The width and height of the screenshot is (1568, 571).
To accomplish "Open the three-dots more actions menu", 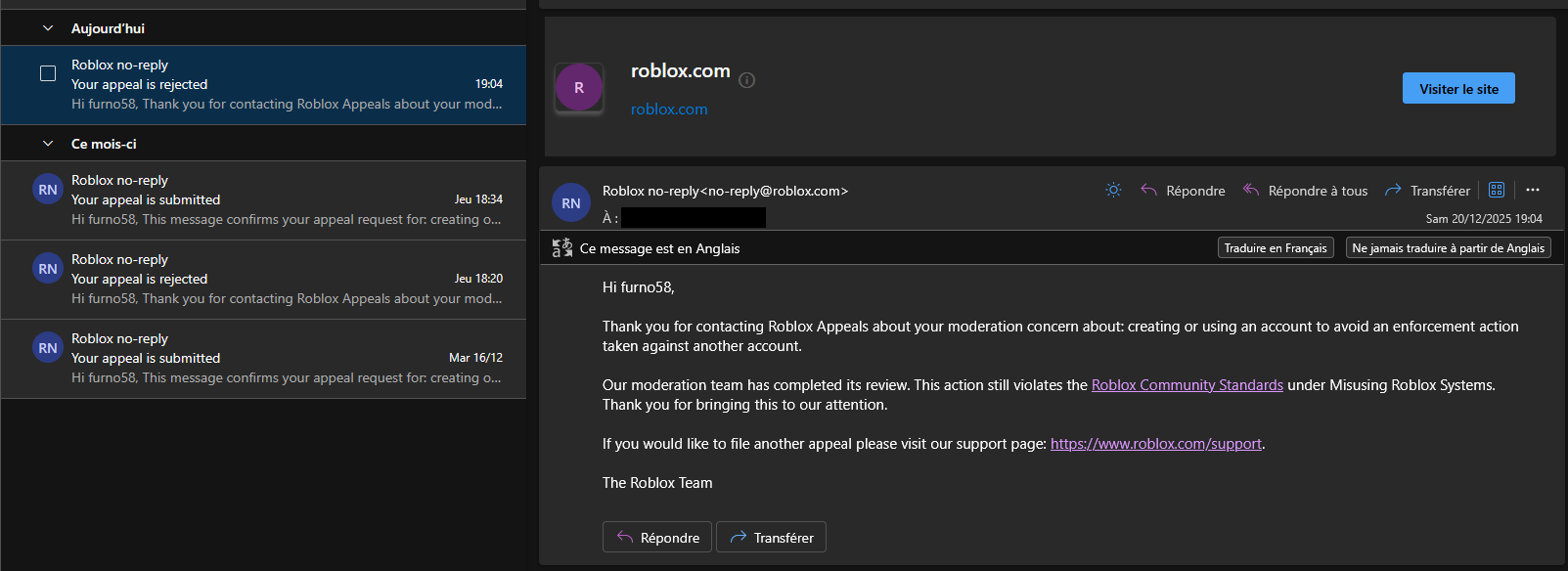I will point(1533,190).
